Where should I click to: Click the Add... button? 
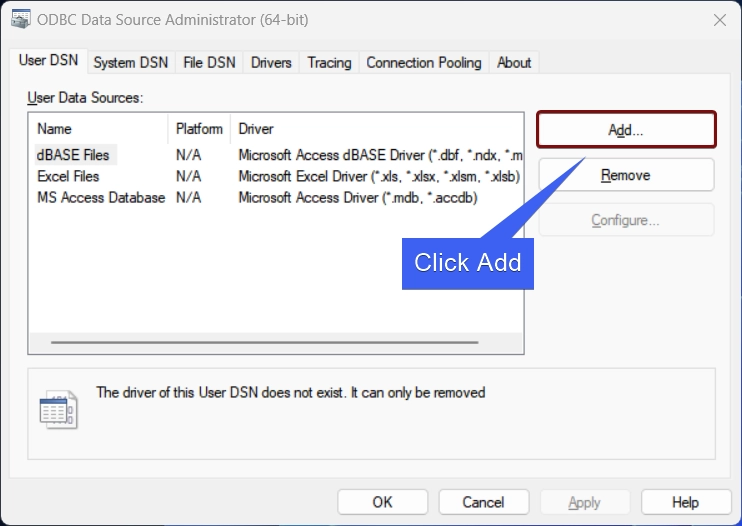tap(626, 130)
